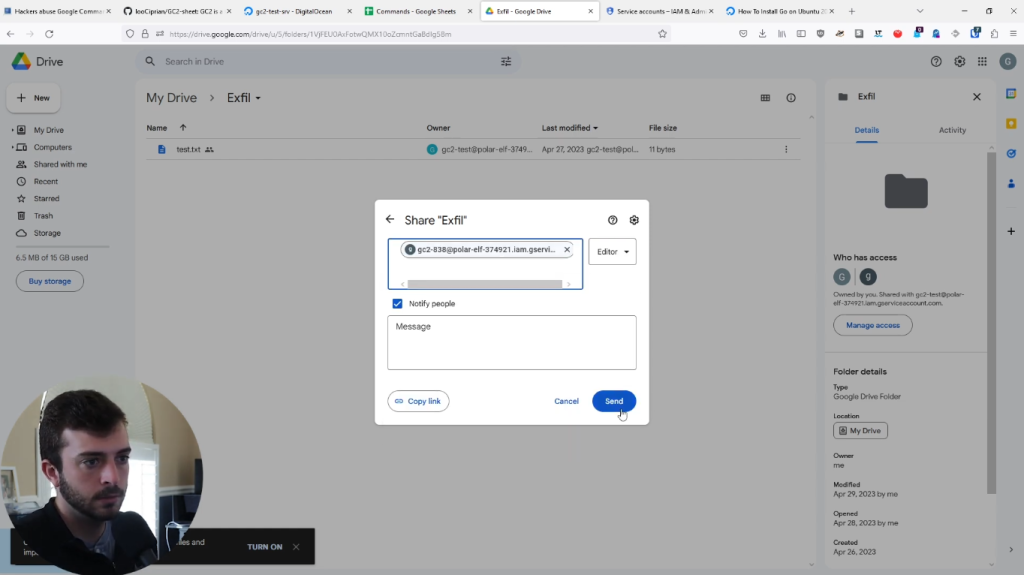Open the Exfil folder breadcrumb dropdown

tap(244, 98)
